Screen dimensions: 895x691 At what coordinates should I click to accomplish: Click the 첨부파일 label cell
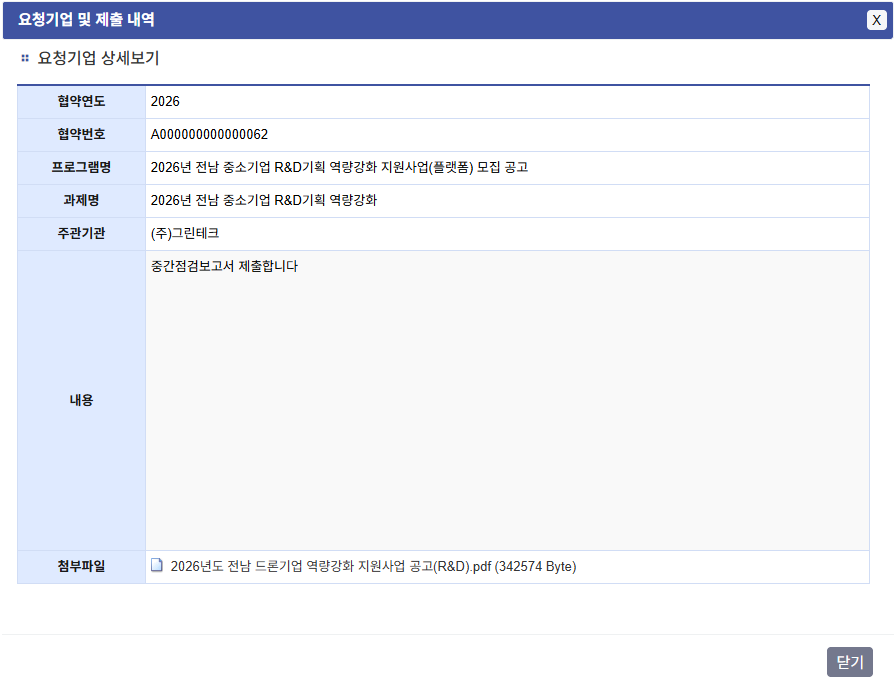pyautogui.click(x=82, y=567)
